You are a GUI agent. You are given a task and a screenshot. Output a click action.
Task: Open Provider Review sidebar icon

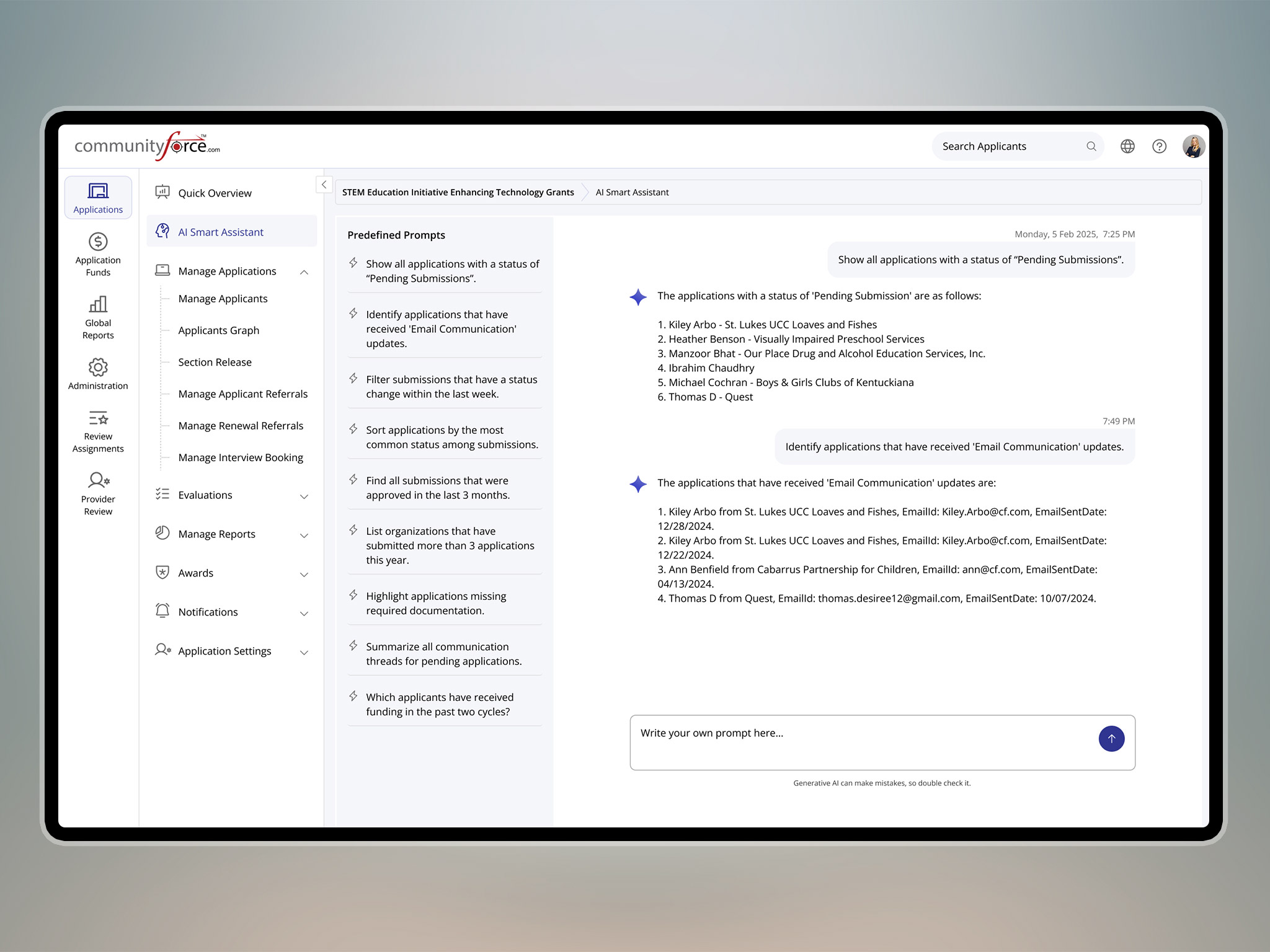(x=98, y=481)
